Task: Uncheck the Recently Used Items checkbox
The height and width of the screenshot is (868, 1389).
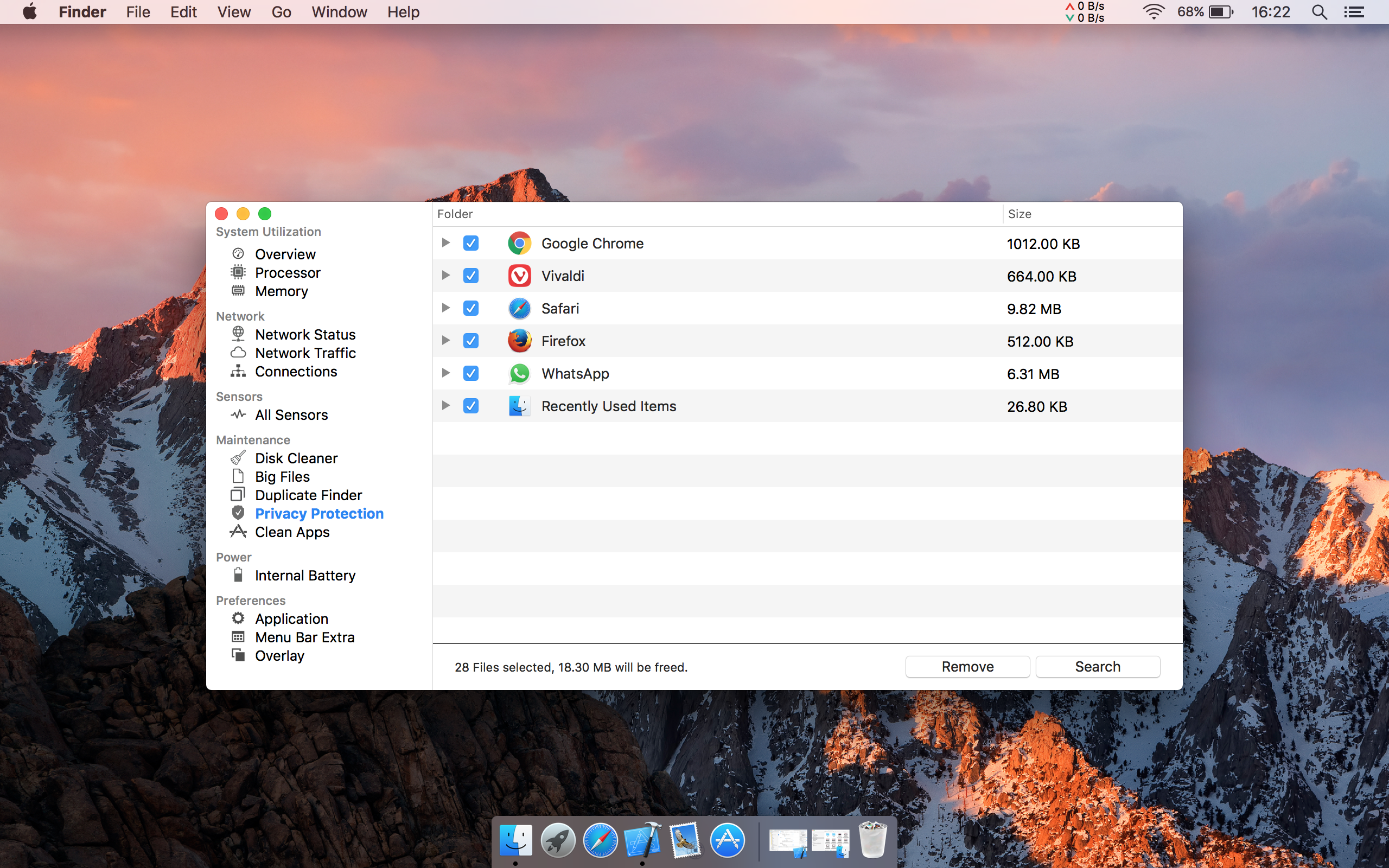Action: click(x=470, y=406)
